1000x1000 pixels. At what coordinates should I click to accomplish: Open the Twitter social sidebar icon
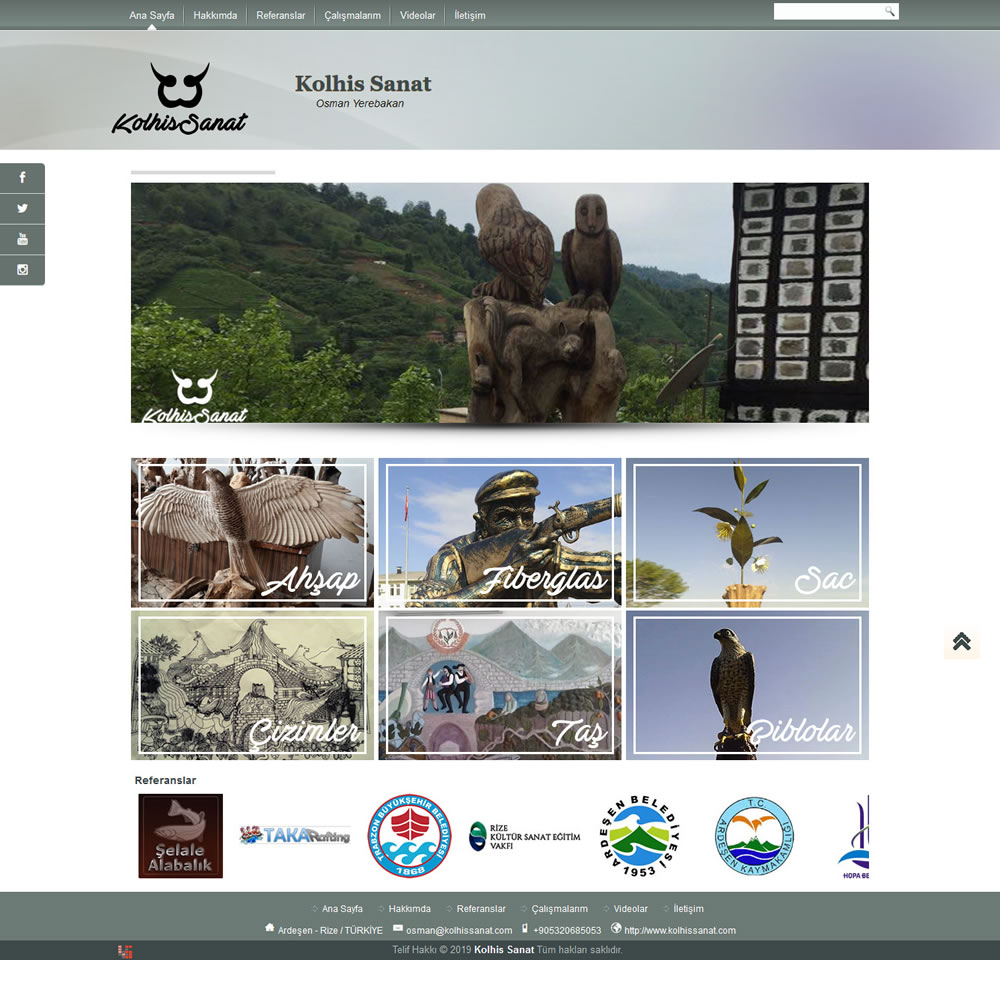[x=22, y=209]
